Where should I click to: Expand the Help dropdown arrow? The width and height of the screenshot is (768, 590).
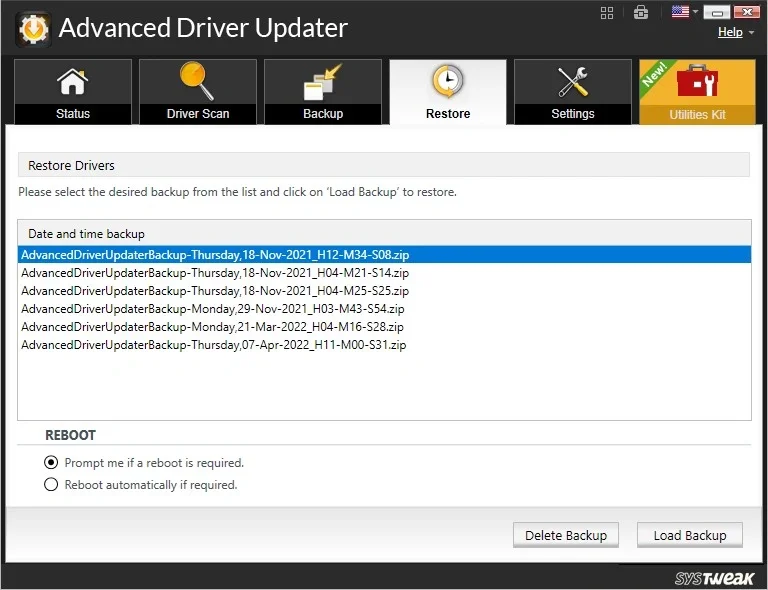751,33
